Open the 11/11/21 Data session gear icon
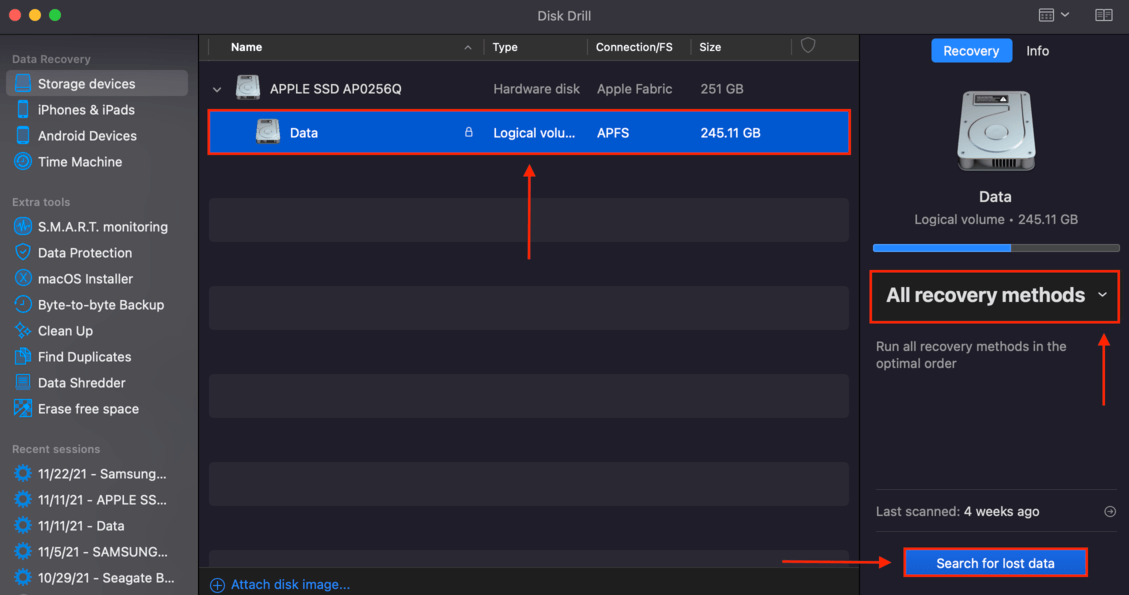 pyautogui.click(x=23, y=525)
